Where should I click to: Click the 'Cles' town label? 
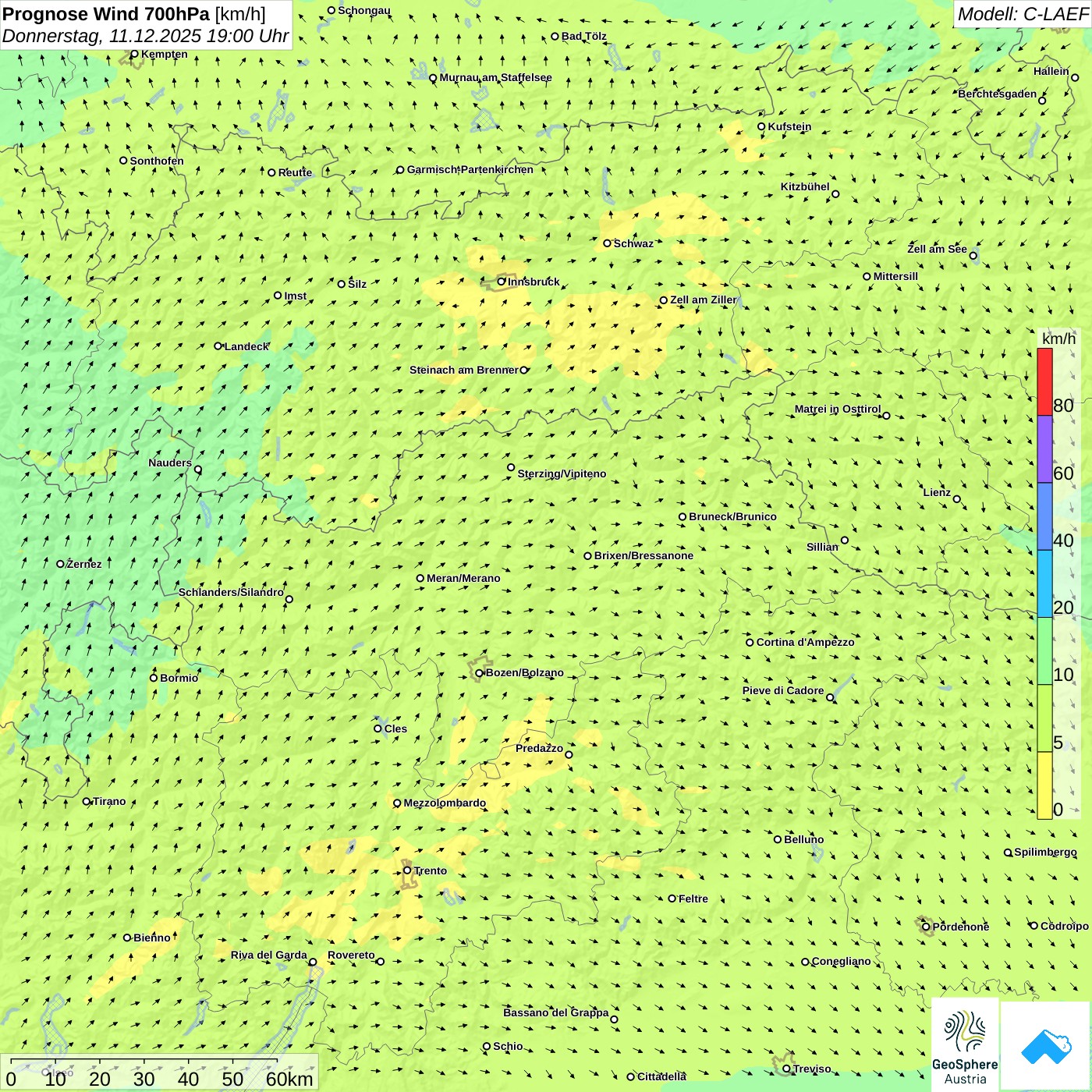click(x=395, y=729)
